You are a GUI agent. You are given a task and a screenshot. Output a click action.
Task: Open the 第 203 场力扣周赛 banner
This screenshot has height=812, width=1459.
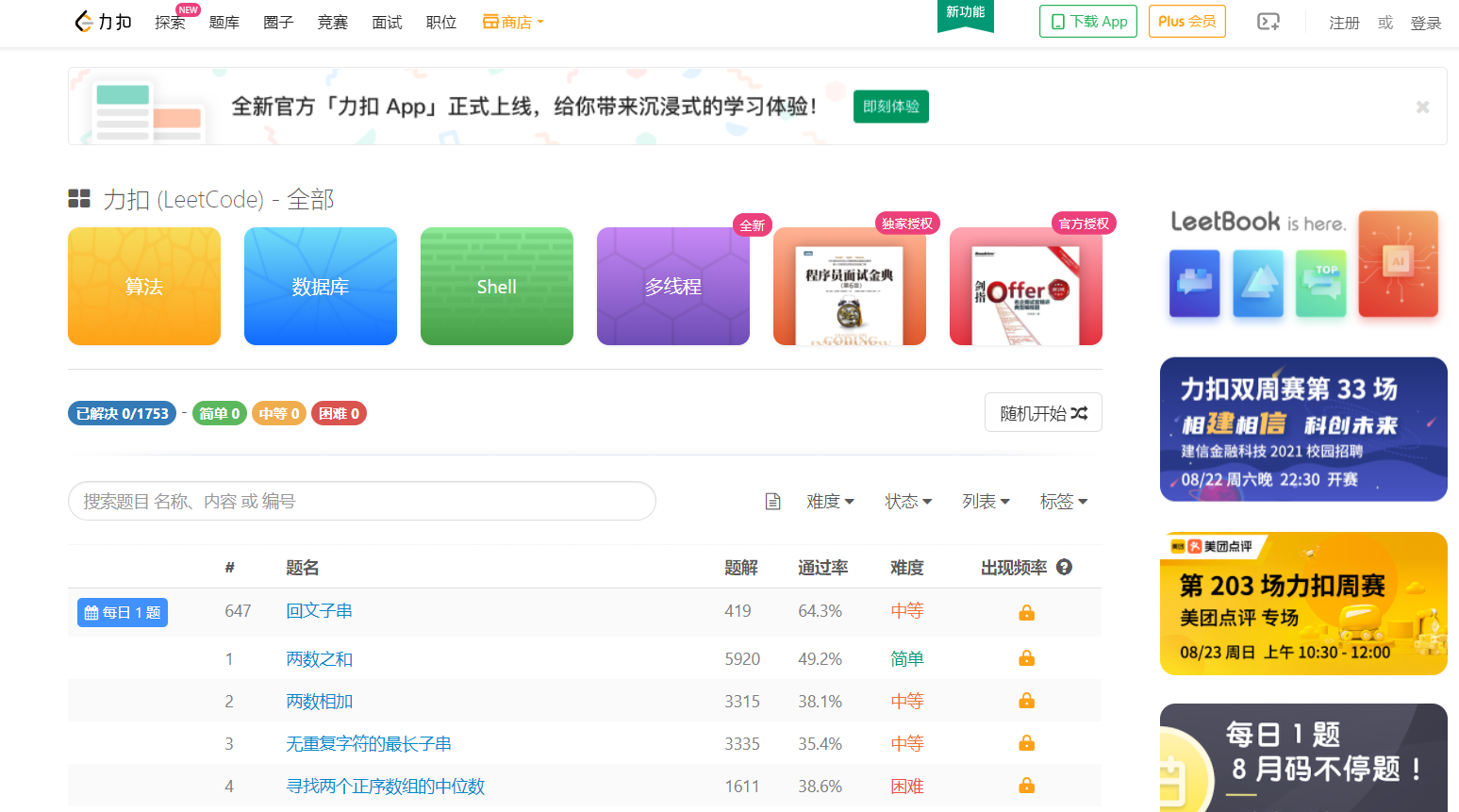click(x=1303, y=604)
